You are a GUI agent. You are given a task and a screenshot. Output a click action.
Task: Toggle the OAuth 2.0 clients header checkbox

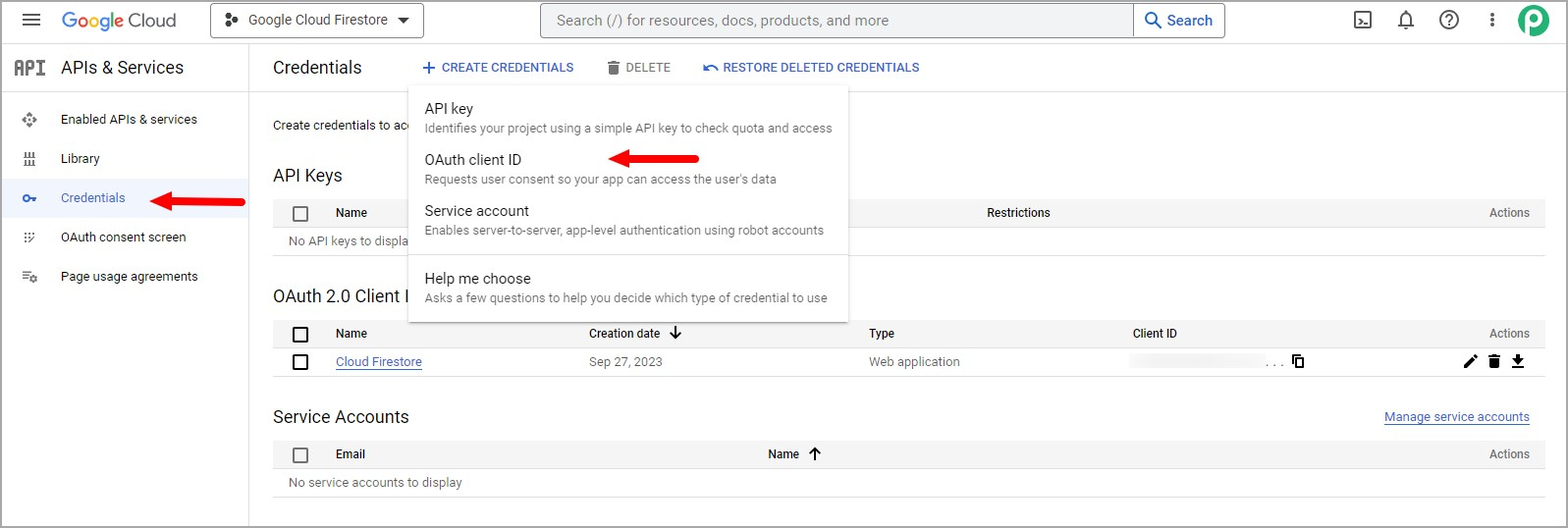tap(300, 335)
